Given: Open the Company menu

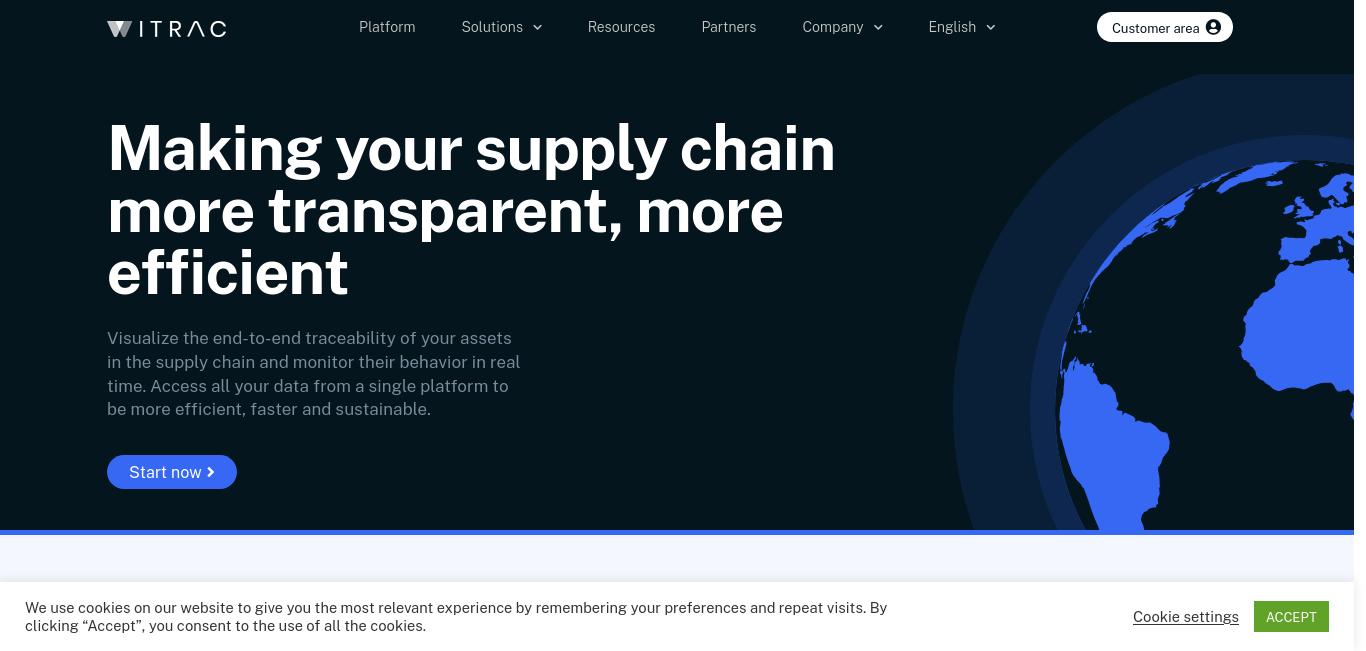Looking at the screenshot, I should tap(843, 27).
